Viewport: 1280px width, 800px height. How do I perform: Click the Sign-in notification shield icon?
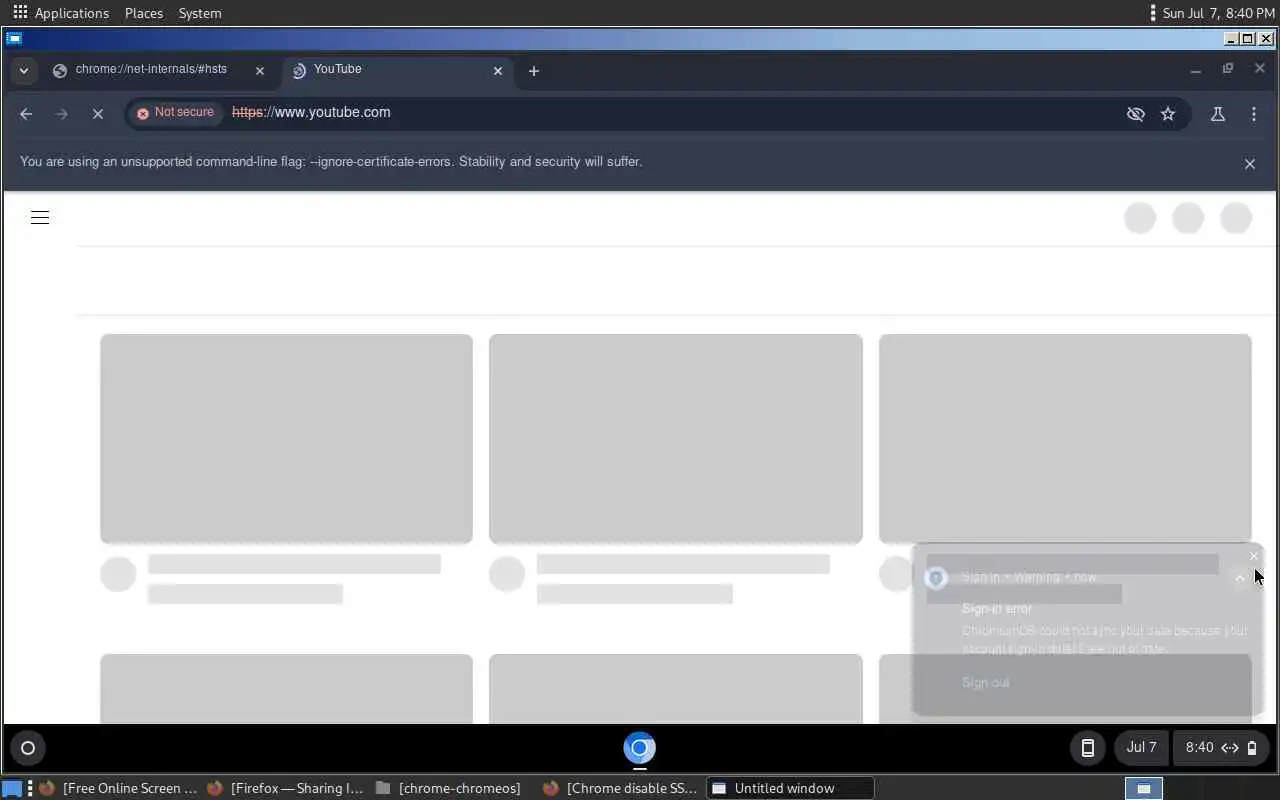click(x=936, y=578)
